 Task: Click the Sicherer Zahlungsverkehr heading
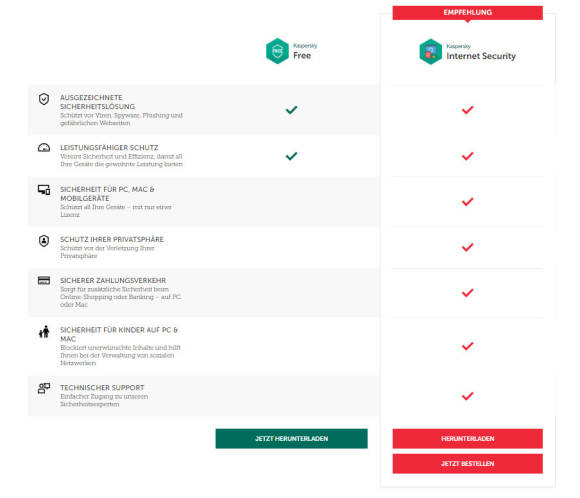(113, 280)
